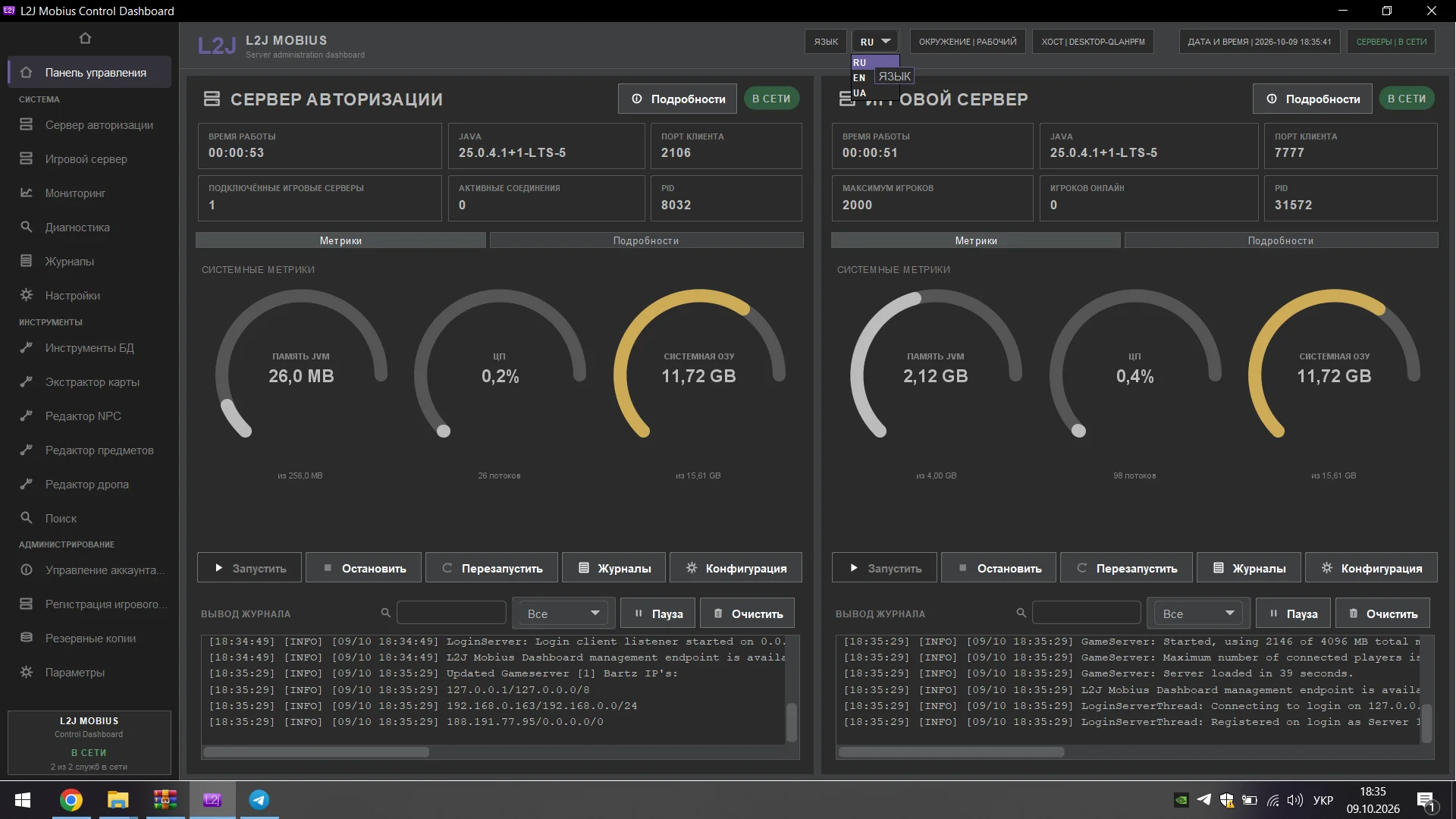The height and width of the screenshot is (819, 1456).
Task: Open Редактор дропа tool
Action: coord(89,485)
